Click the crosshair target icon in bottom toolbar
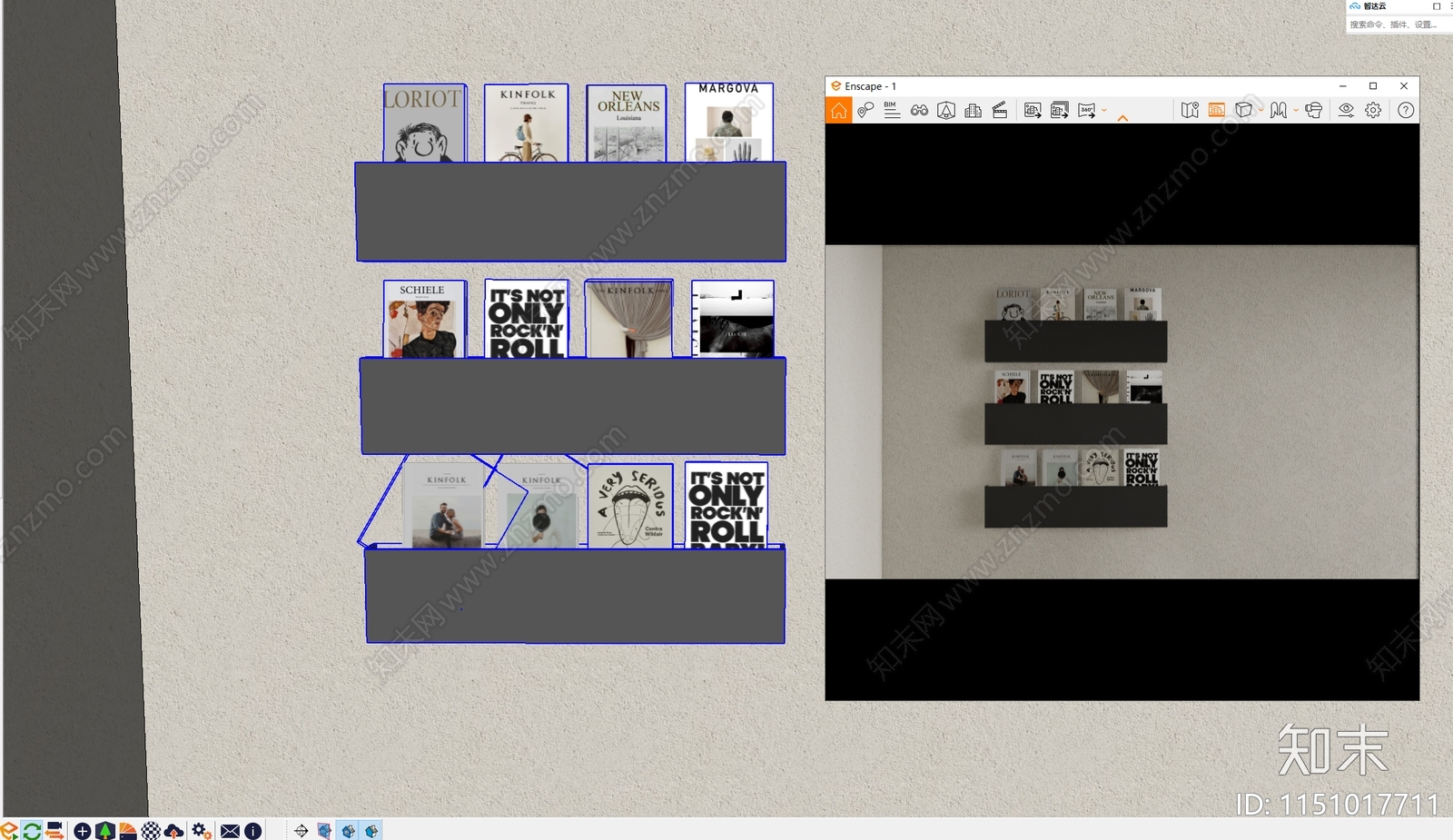Image resolution: width=1453 pixels, height=840 pixels. click(301, 830)
